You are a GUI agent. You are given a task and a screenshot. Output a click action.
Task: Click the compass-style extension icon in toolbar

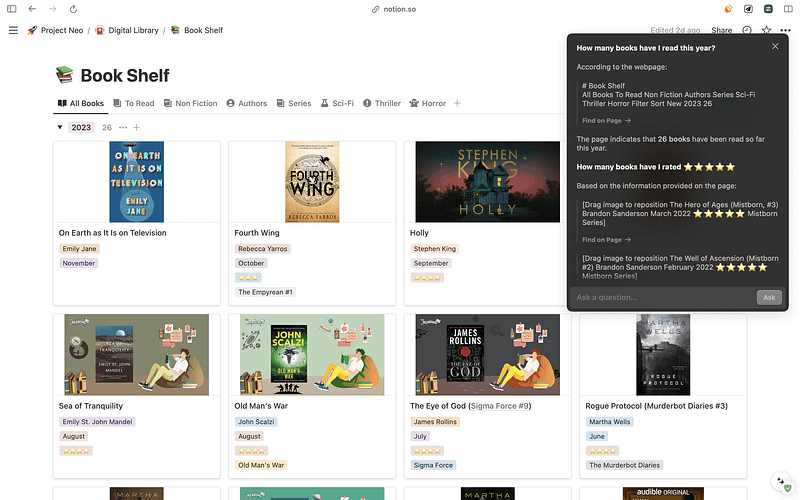point(748,9)
